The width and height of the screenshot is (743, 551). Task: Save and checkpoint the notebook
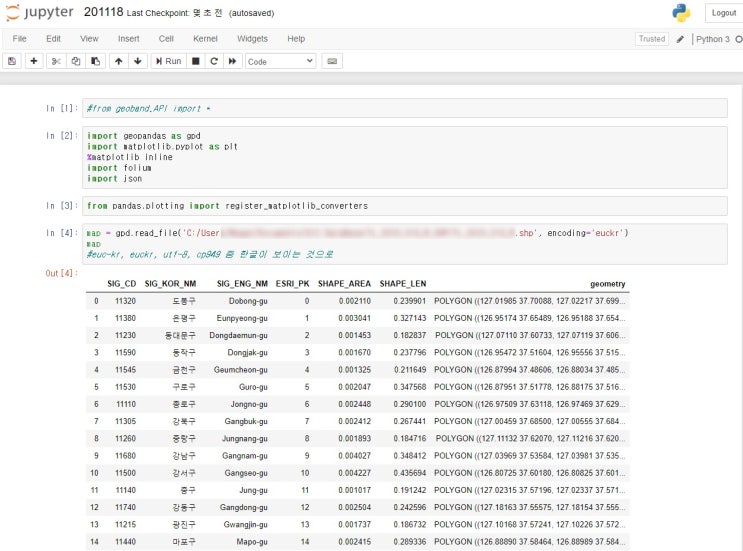coord(12,61)
